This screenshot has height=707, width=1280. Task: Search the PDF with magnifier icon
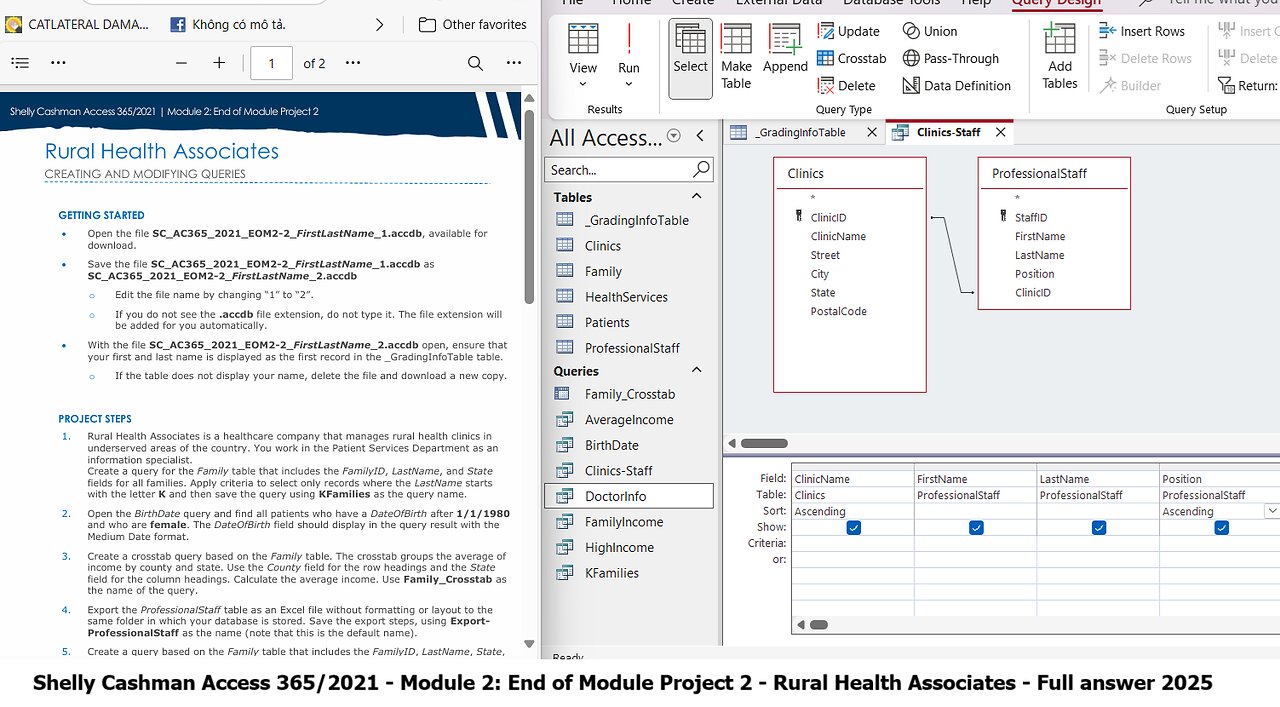(x=475, y=63)
